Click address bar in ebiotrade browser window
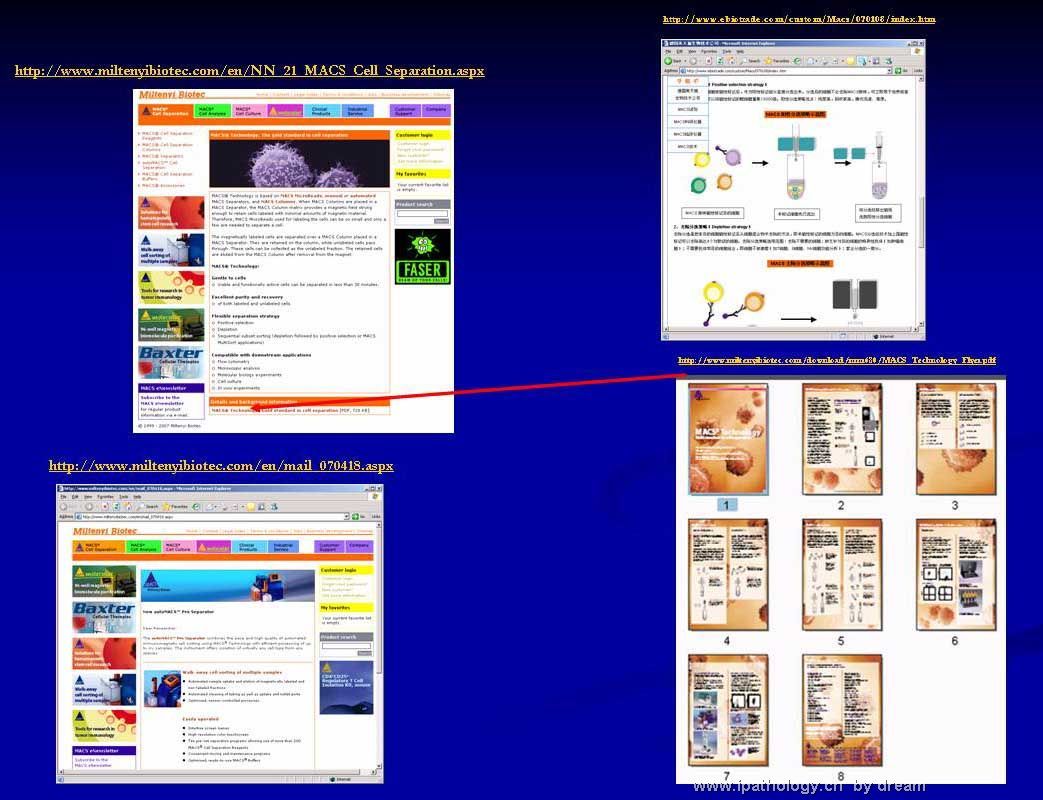The height and width of the screenshot is (800, 1043). click(x=784, y=70)
